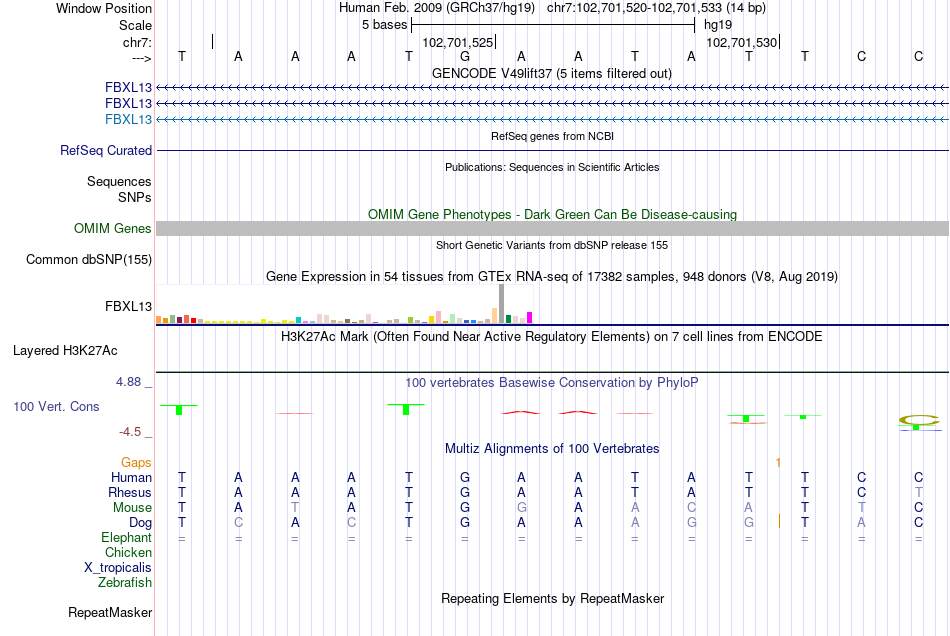Screen dimensions: 950x636
Task: Click the Common dbSNP(155) label
Action: [x=88, y=259]
